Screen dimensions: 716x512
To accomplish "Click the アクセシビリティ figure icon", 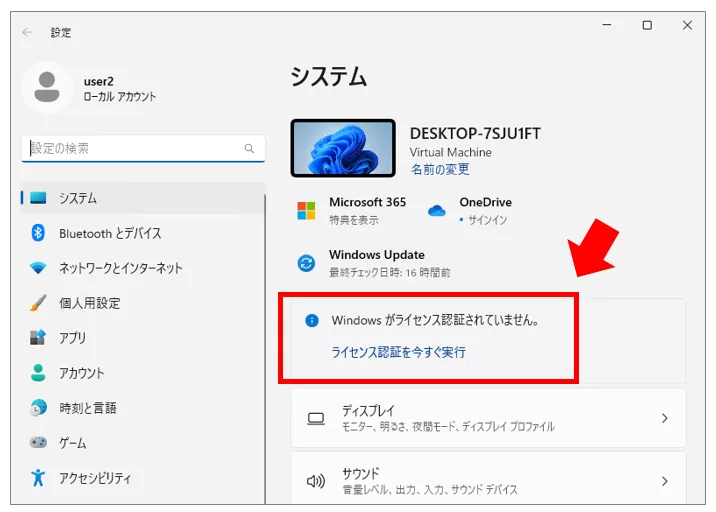I will click(x=38, y=477).
